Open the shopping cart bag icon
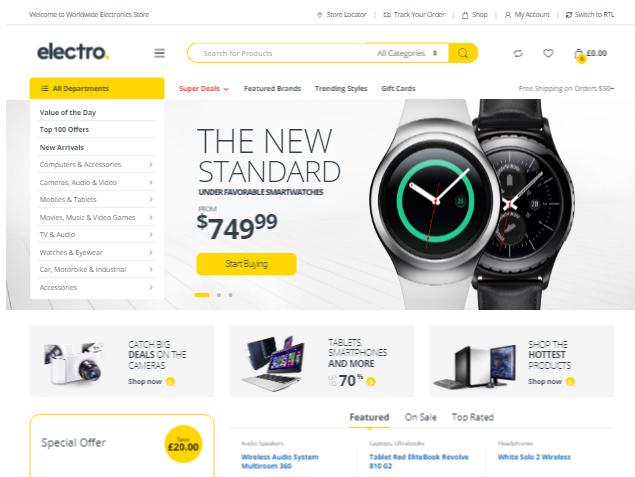The image size is (635, 477). point(579,54)
